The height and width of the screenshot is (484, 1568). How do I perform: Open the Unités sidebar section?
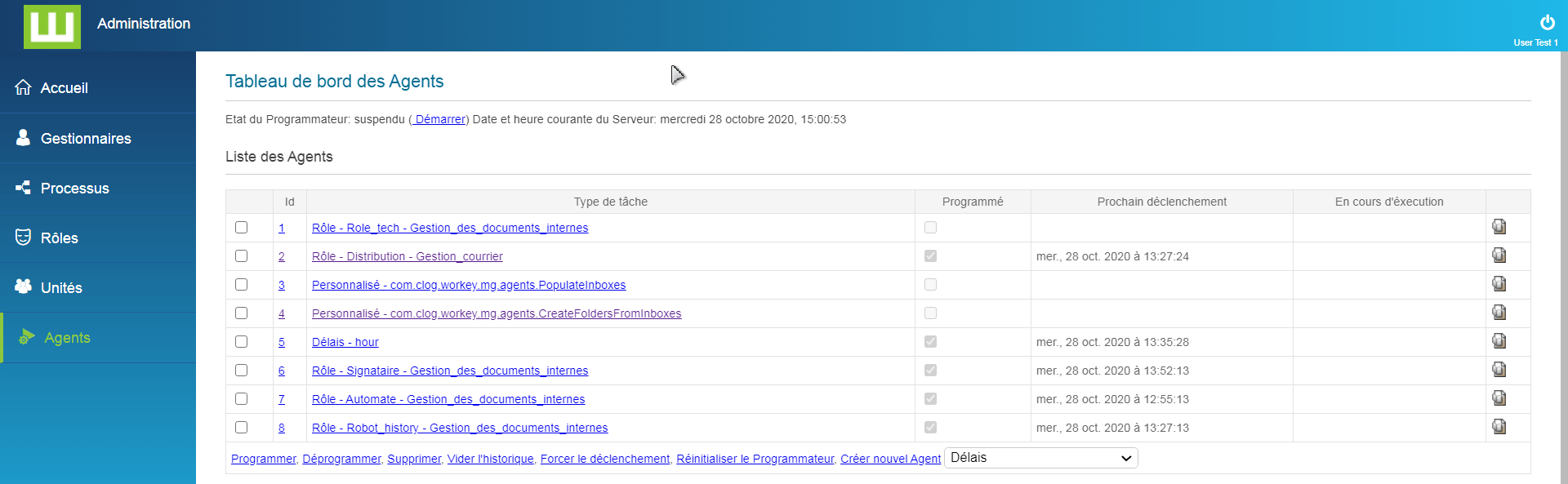coord(61,288)
